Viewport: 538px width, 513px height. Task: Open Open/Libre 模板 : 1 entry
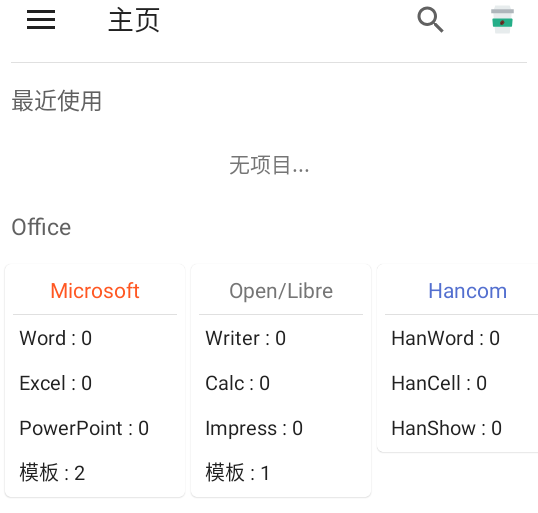tap(237, 473)
